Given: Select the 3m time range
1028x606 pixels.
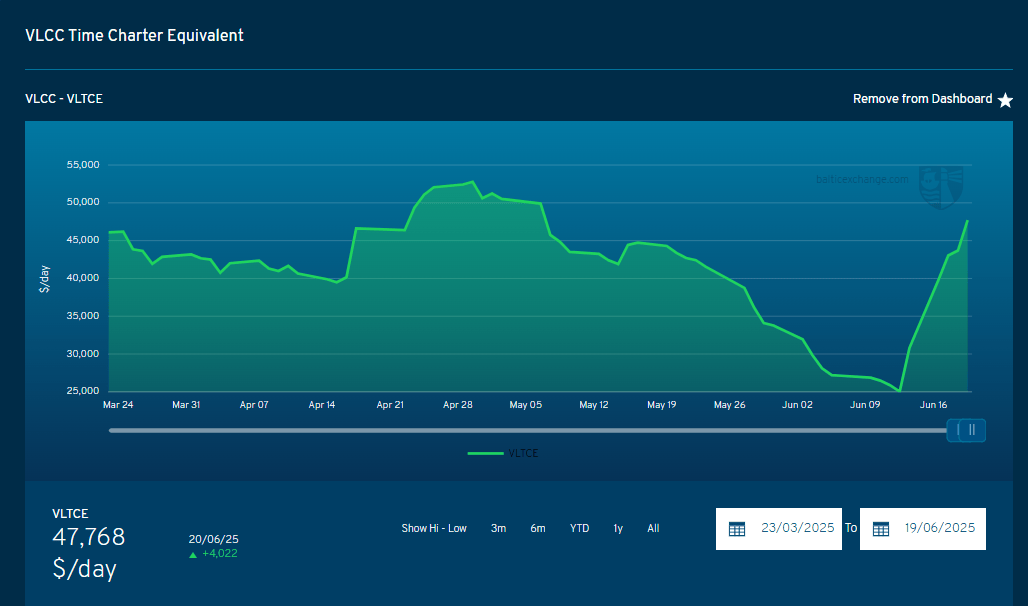Looking at the screenshot, I should coord(498,528).
